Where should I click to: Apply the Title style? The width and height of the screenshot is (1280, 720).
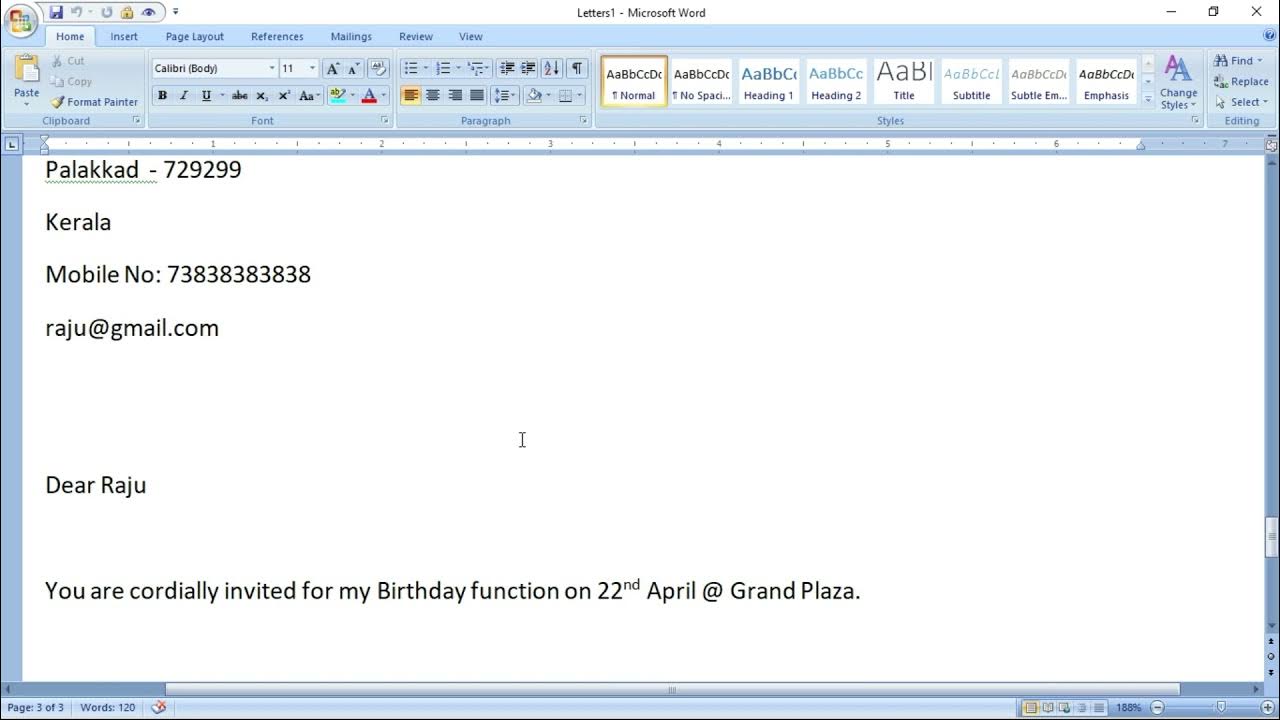904,81
